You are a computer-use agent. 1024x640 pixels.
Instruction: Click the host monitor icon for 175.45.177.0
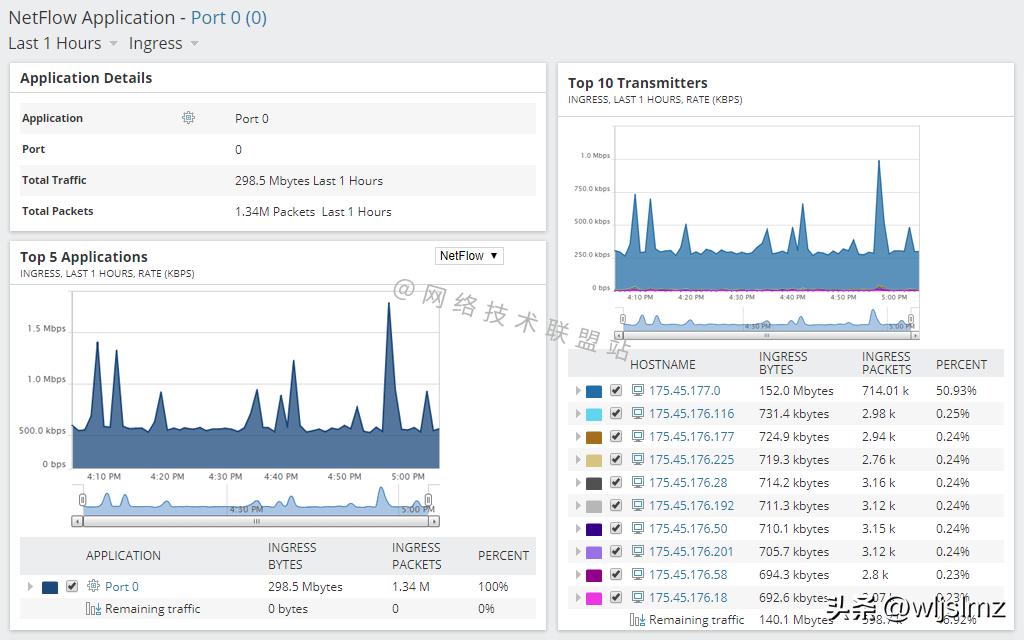638,391
